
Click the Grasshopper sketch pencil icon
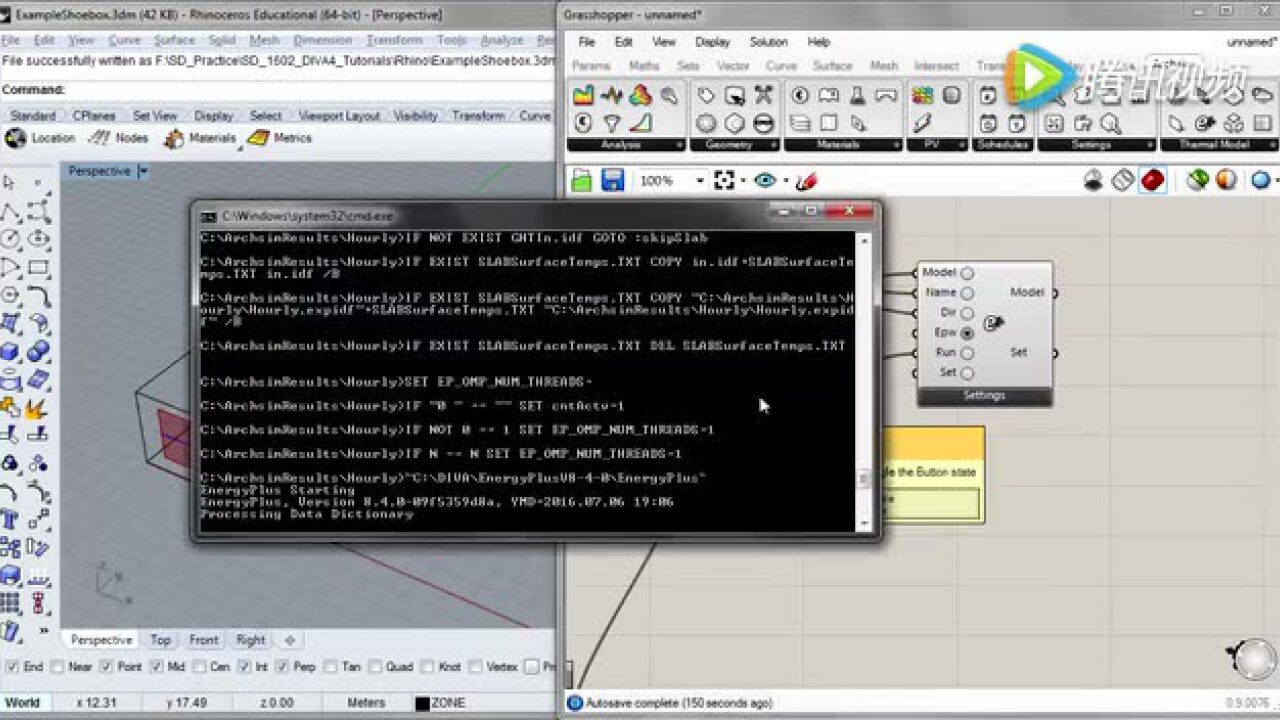point(807,181)
